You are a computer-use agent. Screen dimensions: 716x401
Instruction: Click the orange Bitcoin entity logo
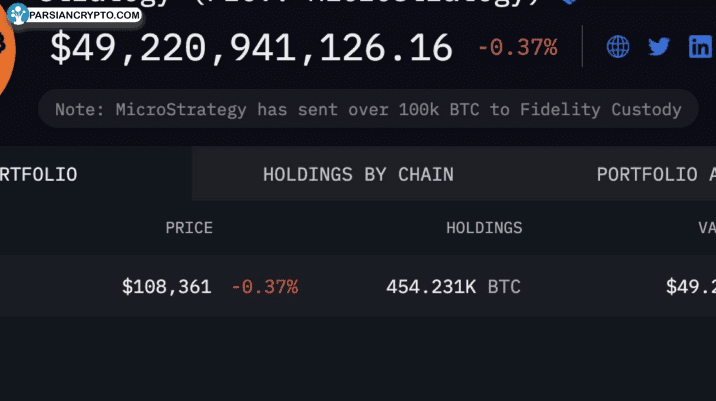7,48
